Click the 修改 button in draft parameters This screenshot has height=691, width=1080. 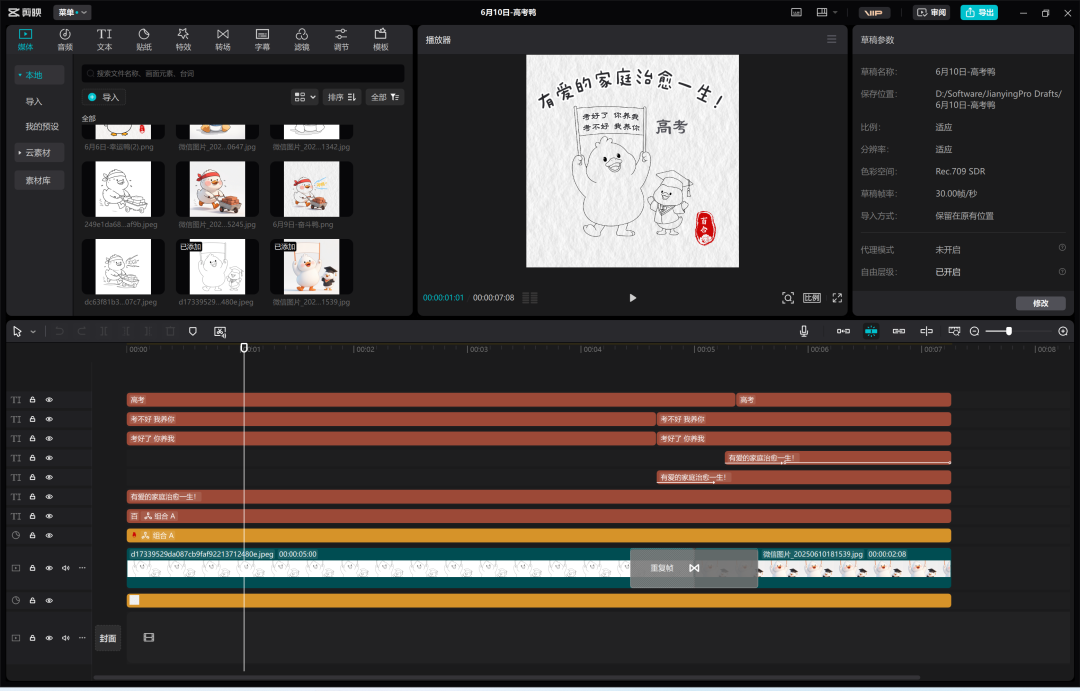pos(1041,303)
